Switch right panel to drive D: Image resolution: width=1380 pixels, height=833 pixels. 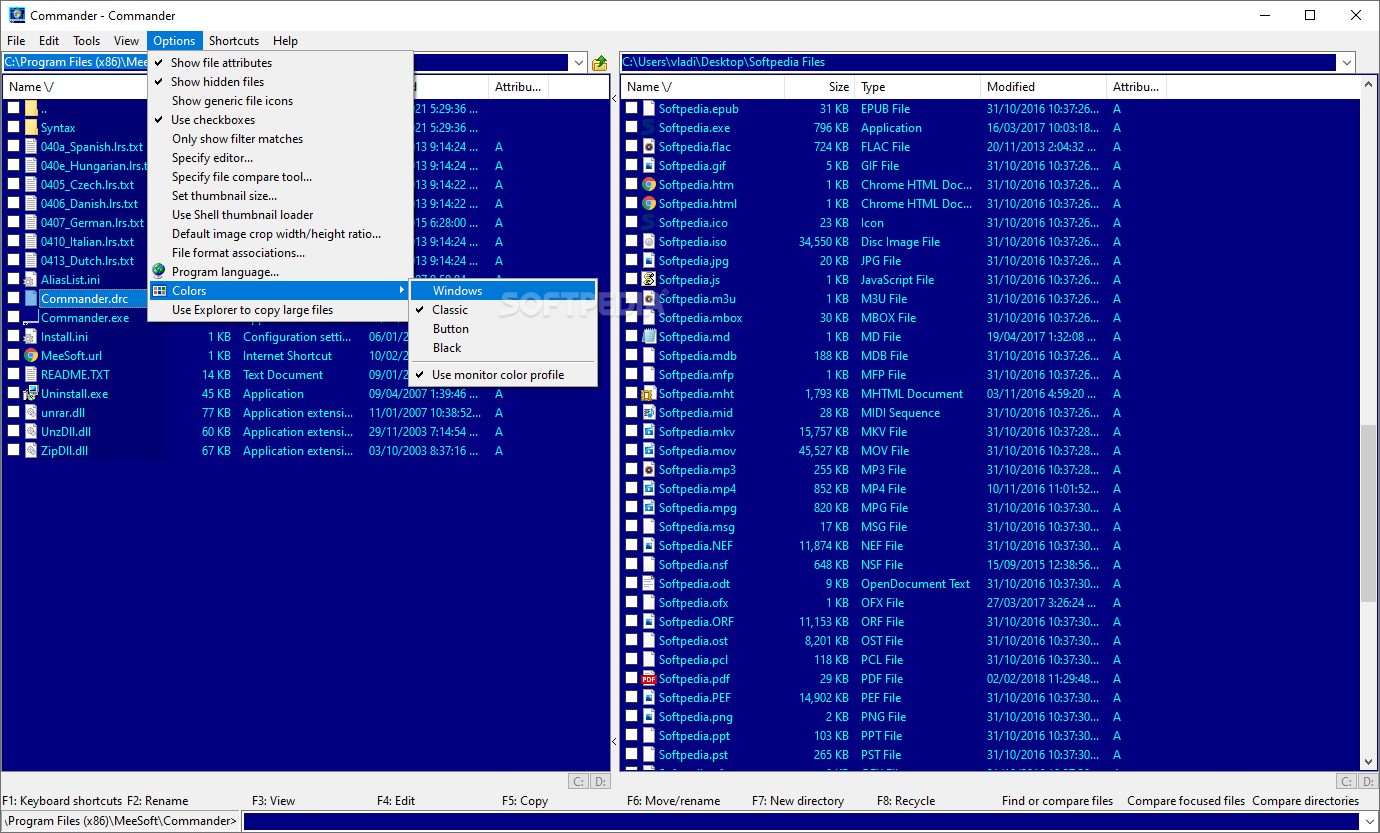1366,782
